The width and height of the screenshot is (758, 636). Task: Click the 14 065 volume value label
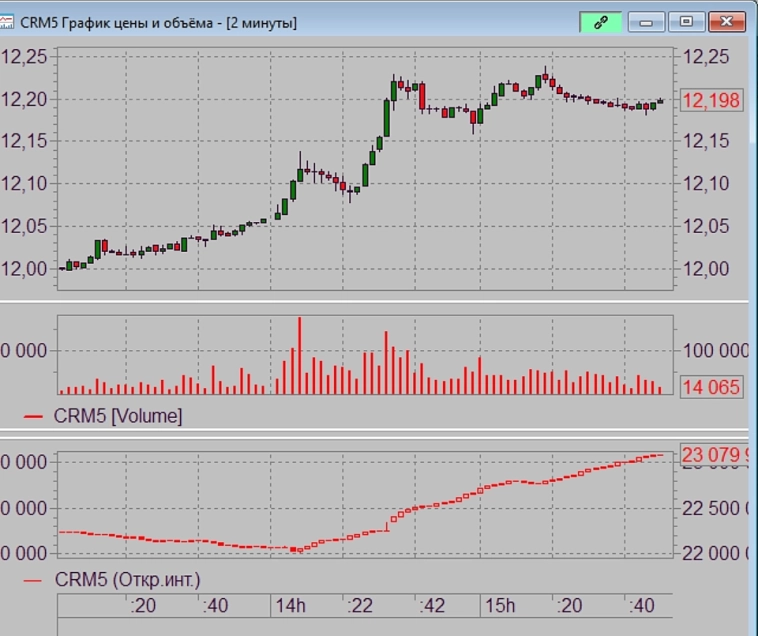[x=711, y=388]
